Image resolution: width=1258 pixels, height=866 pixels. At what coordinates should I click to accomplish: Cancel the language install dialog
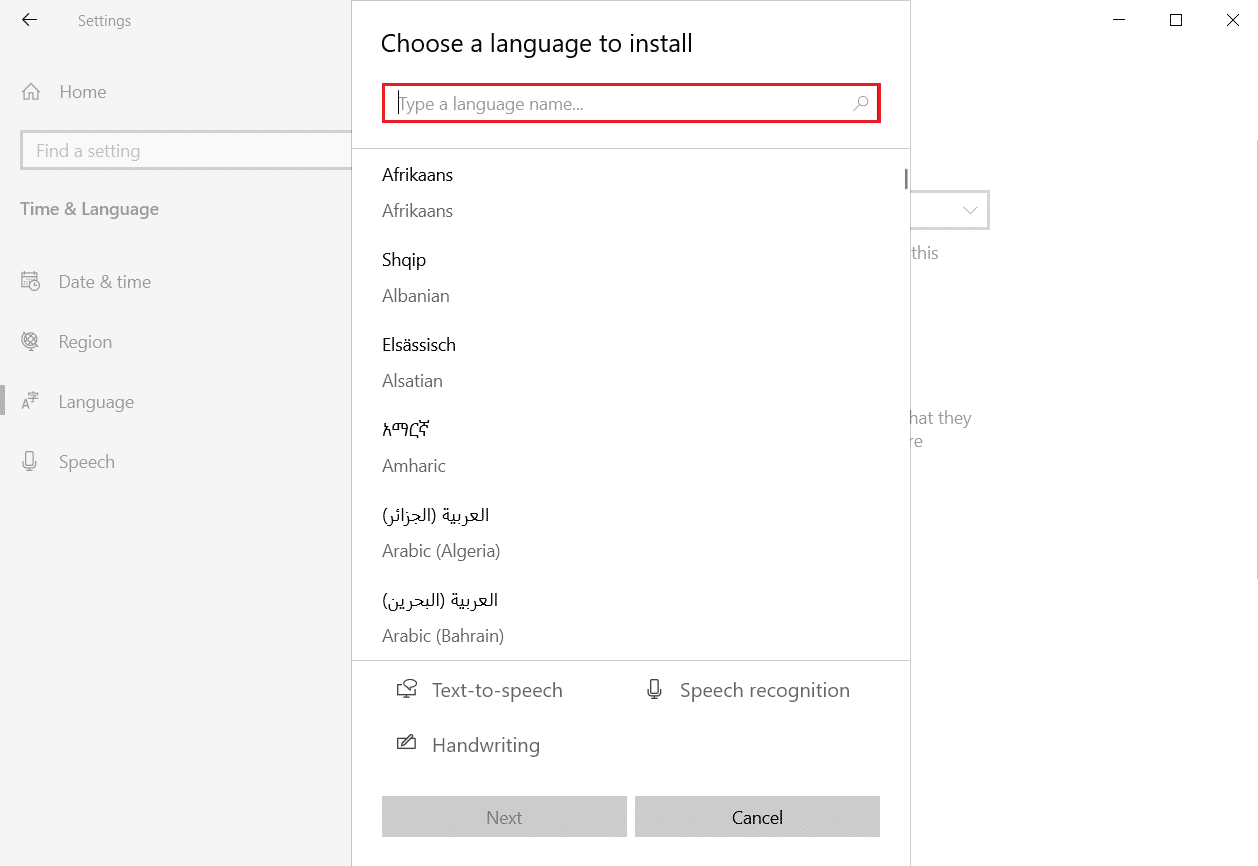click(757, 817)
